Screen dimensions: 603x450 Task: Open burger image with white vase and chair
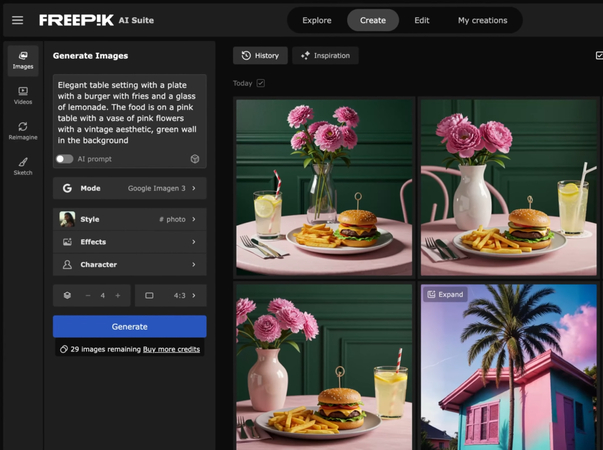pyautogui.click(x=508, y=187)
